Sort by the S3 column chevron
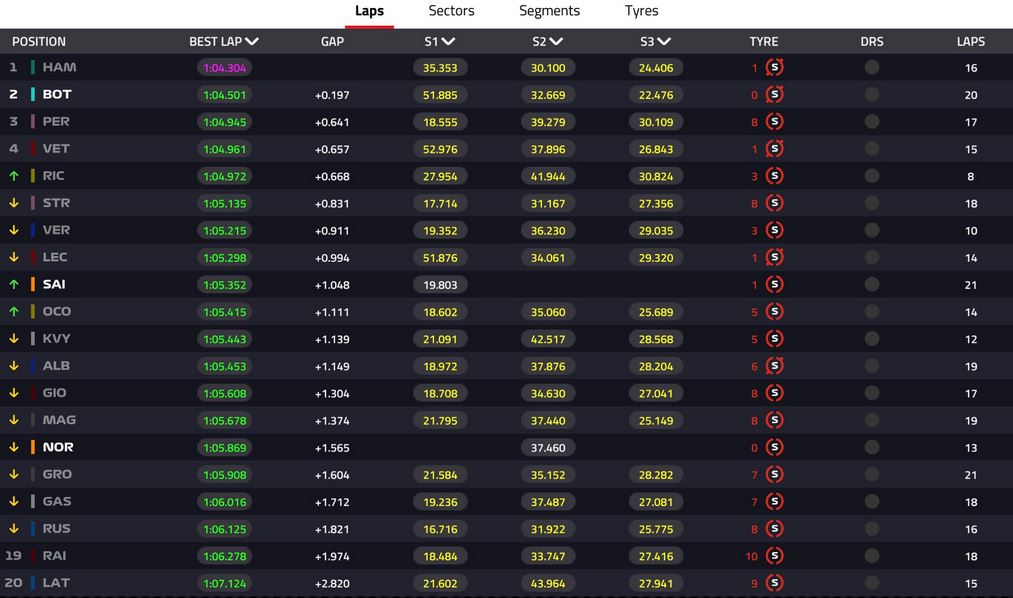The height and width of the screenshot is (598, 1013). pos(663,41)
